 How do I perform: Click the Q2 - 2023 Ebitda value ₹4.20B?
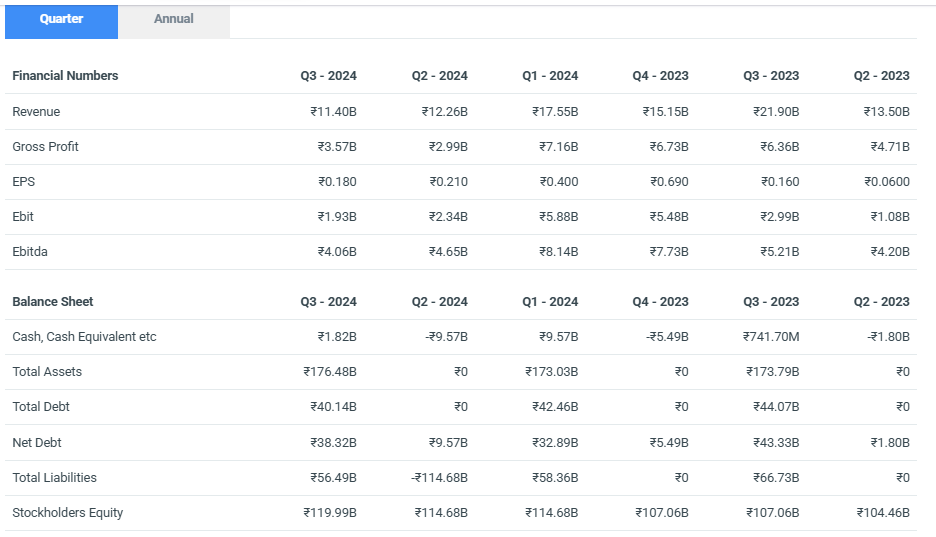(x=887, y=252)
